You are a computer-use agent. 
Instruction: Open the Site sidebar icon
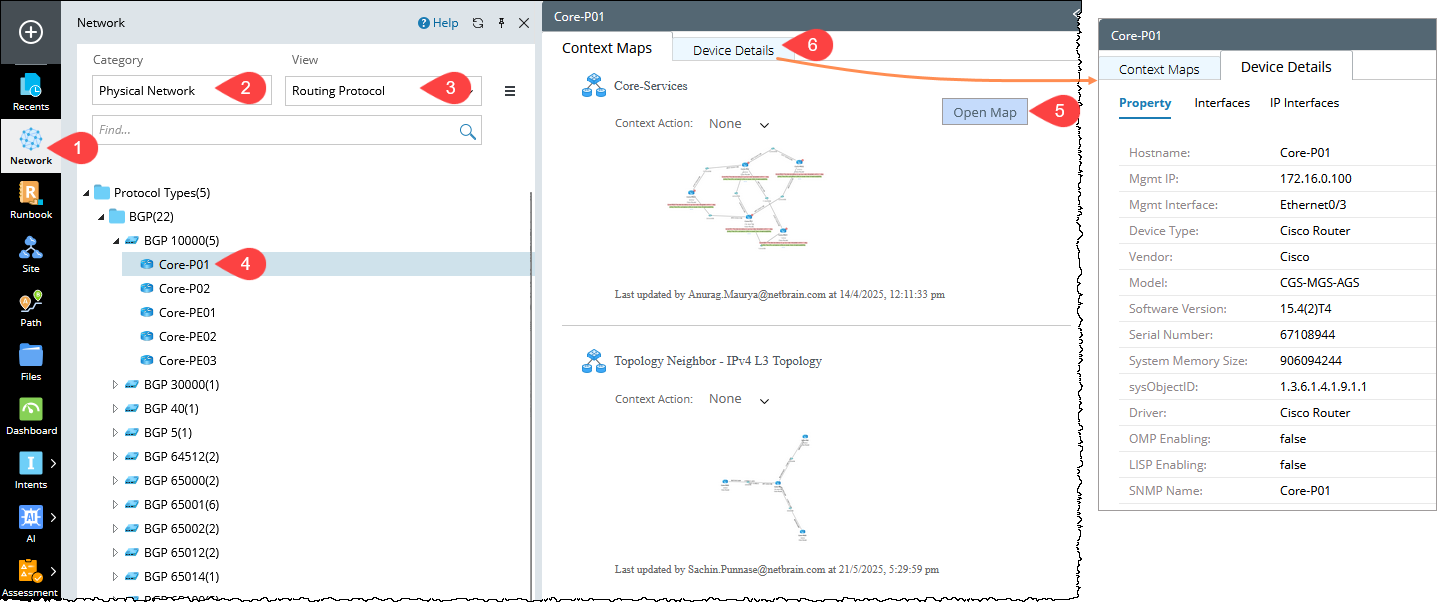click(x=31, y=254)
